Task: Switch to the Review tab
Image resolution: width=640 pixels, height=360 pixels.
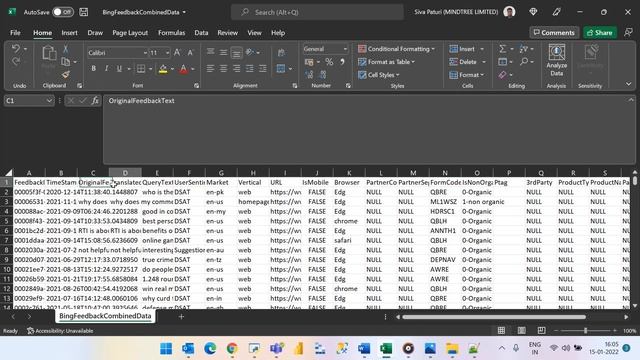Action: pos(227,33)
